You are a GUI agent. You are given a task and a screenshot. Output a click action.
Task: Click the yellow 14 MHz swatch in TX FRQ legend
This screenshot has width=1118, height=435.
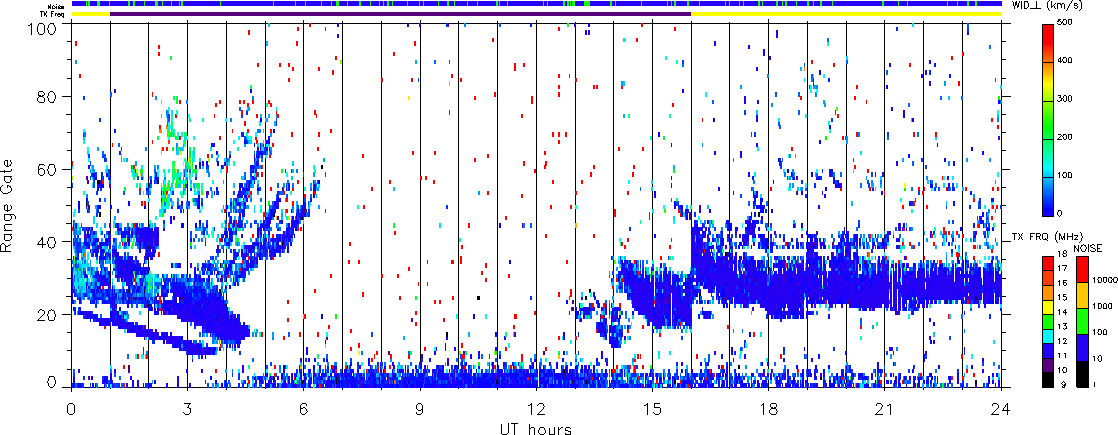[1048, 307]
